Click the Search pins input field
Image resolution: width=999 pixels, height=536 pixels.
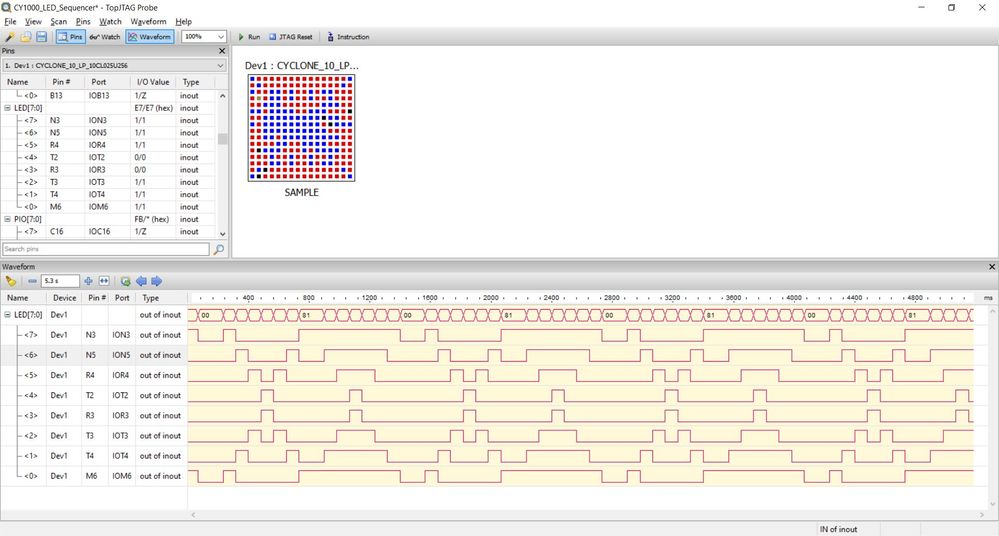coord(105,249)
